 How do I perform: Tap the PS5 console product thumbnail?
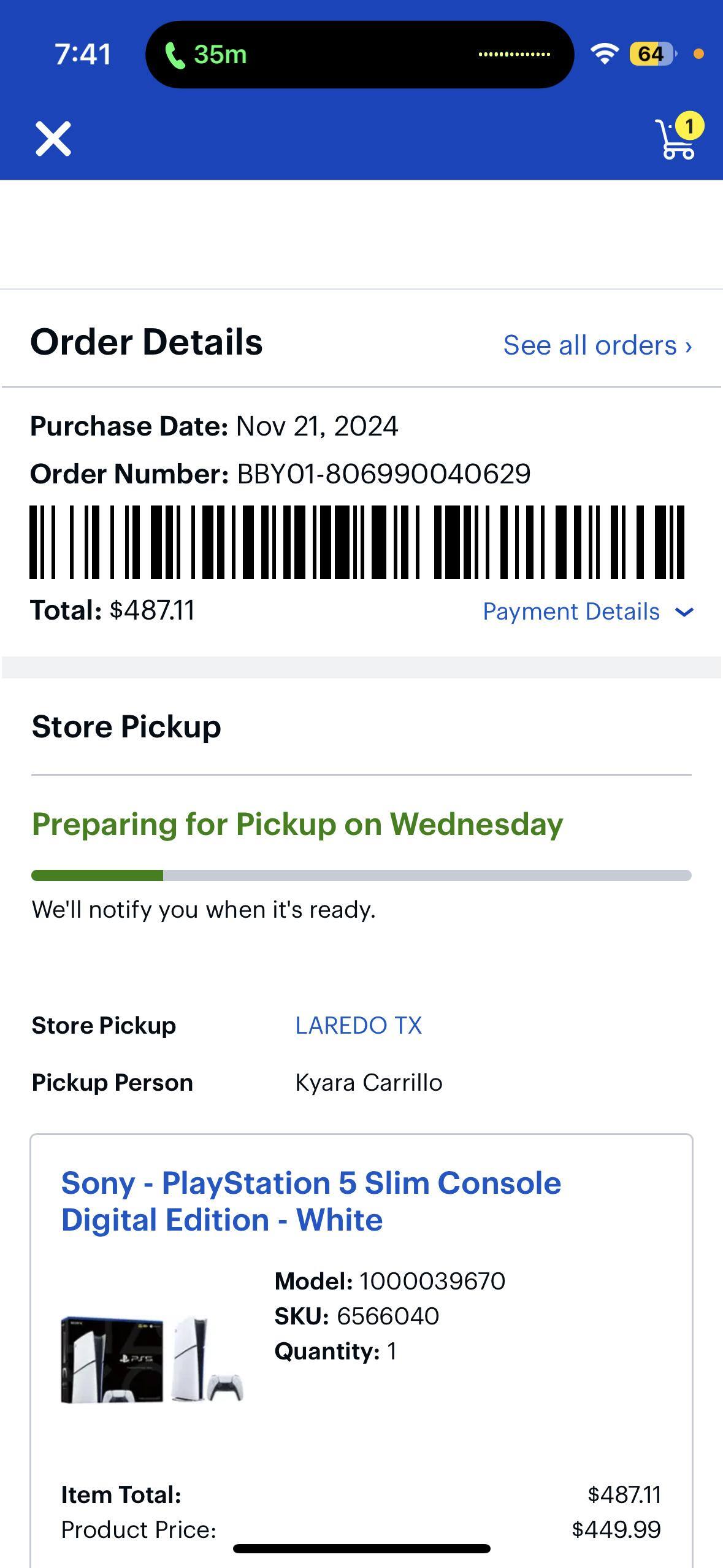pos(152,1359)
